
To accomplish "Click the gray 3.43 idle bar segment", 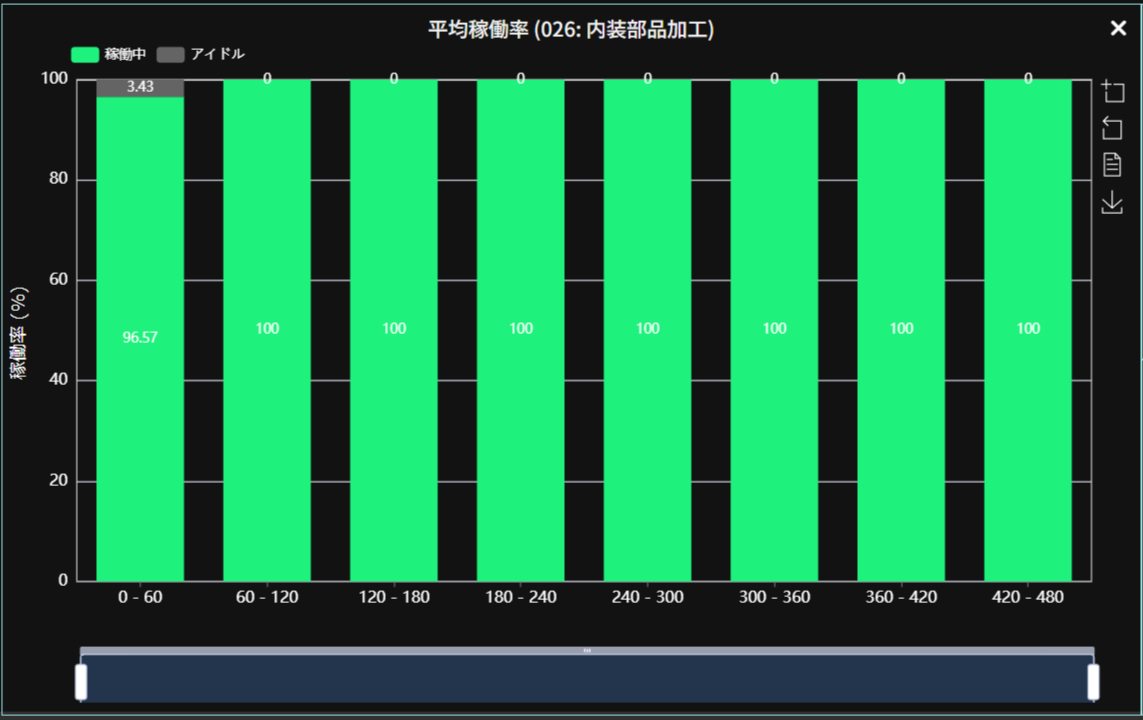I will tap(140, 88).
